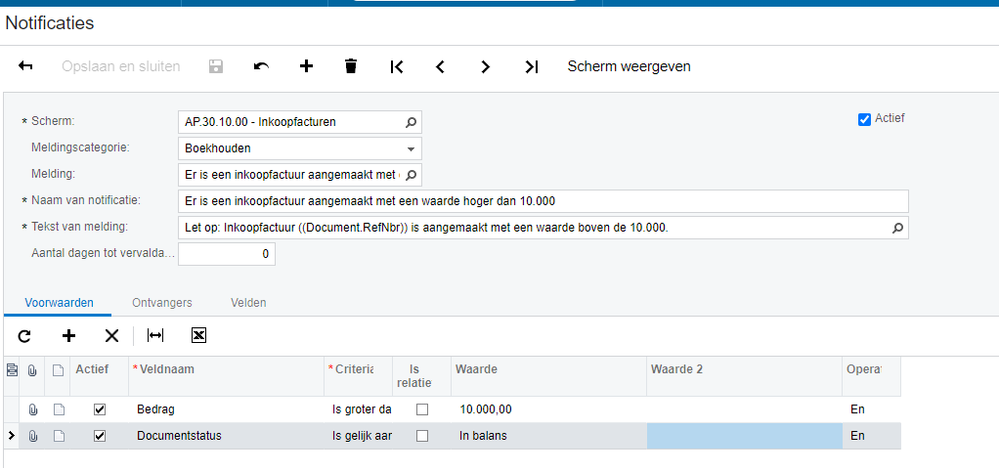Image resolution: width=999 pixels, height=468 pixels.
Task: Click the Naam van notificatie field
Action: pos(543,201)
